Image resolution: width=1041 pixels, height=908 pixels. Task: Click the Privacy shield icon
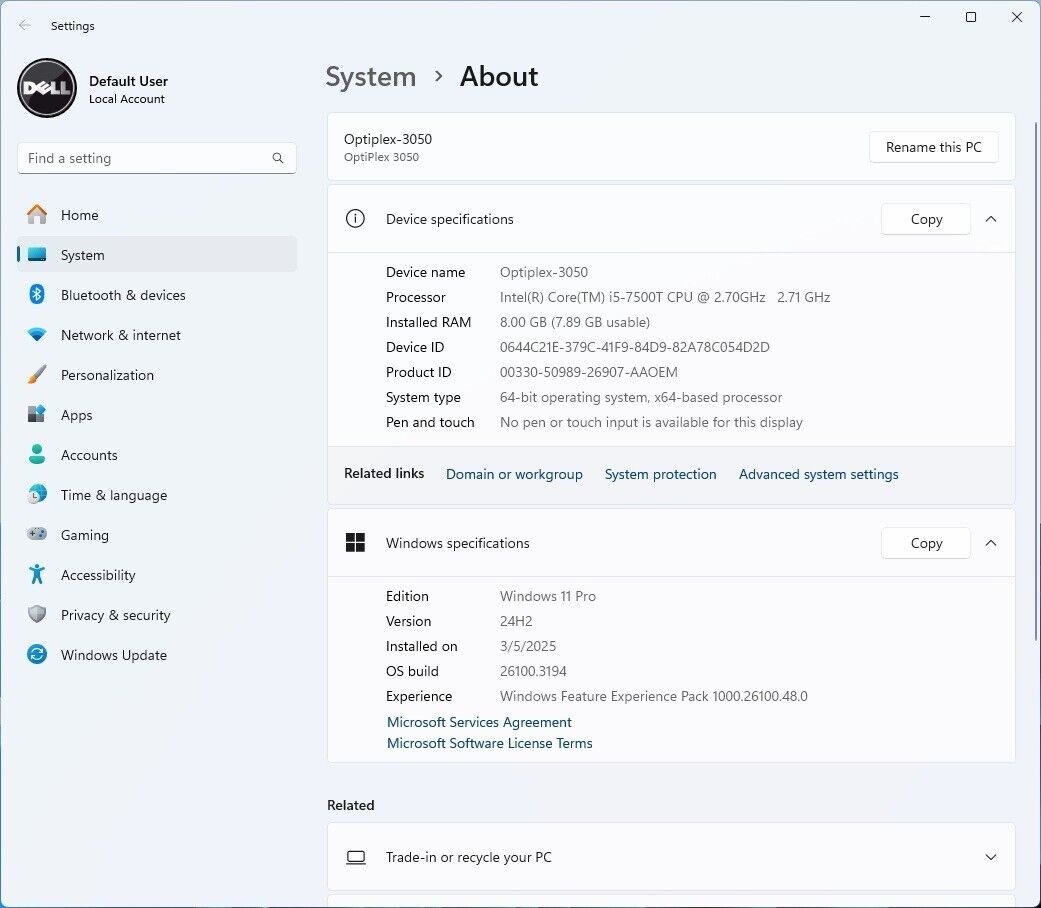(37, 614)
